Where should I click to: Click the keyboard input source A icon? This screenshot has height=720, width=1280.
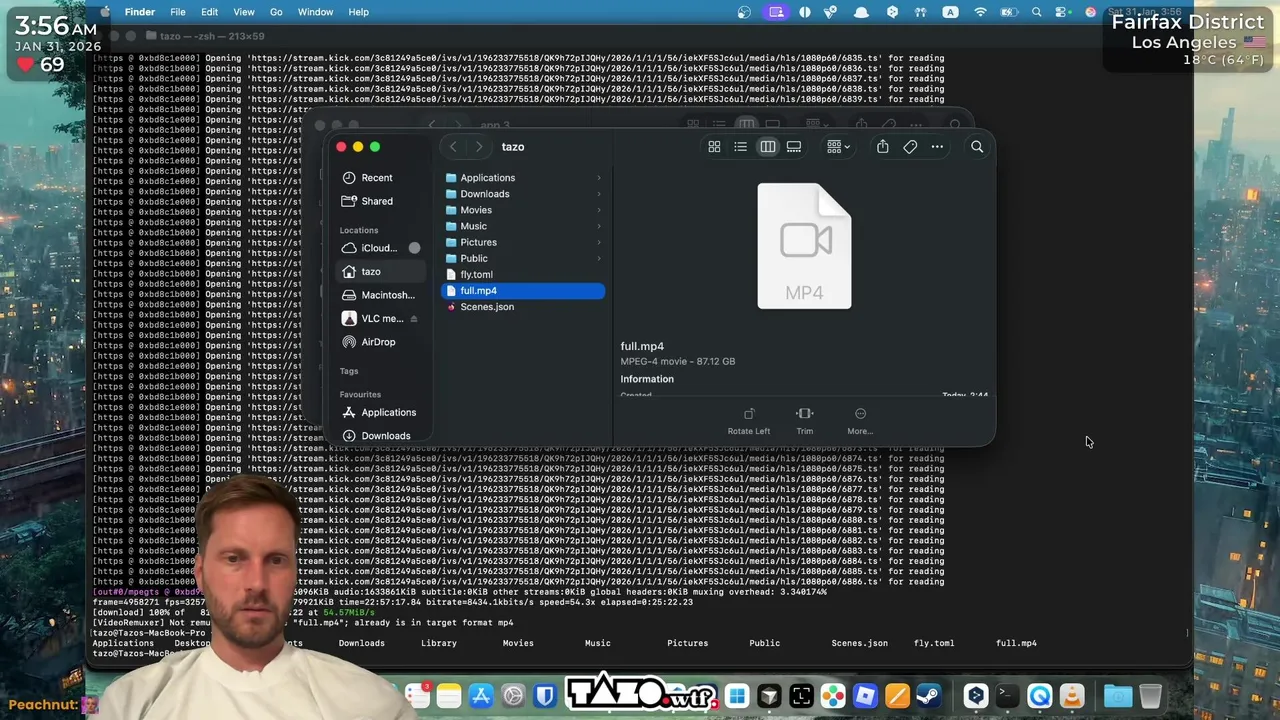click(x=951, y=12)
